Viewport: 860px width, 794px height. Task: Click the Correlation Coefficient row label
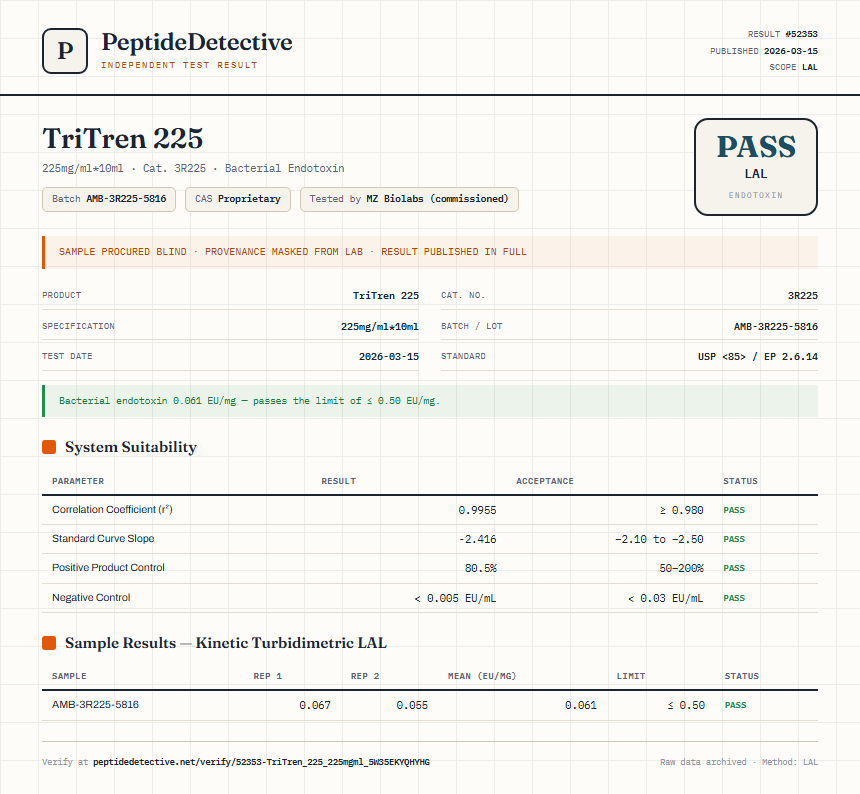(112, 509)
